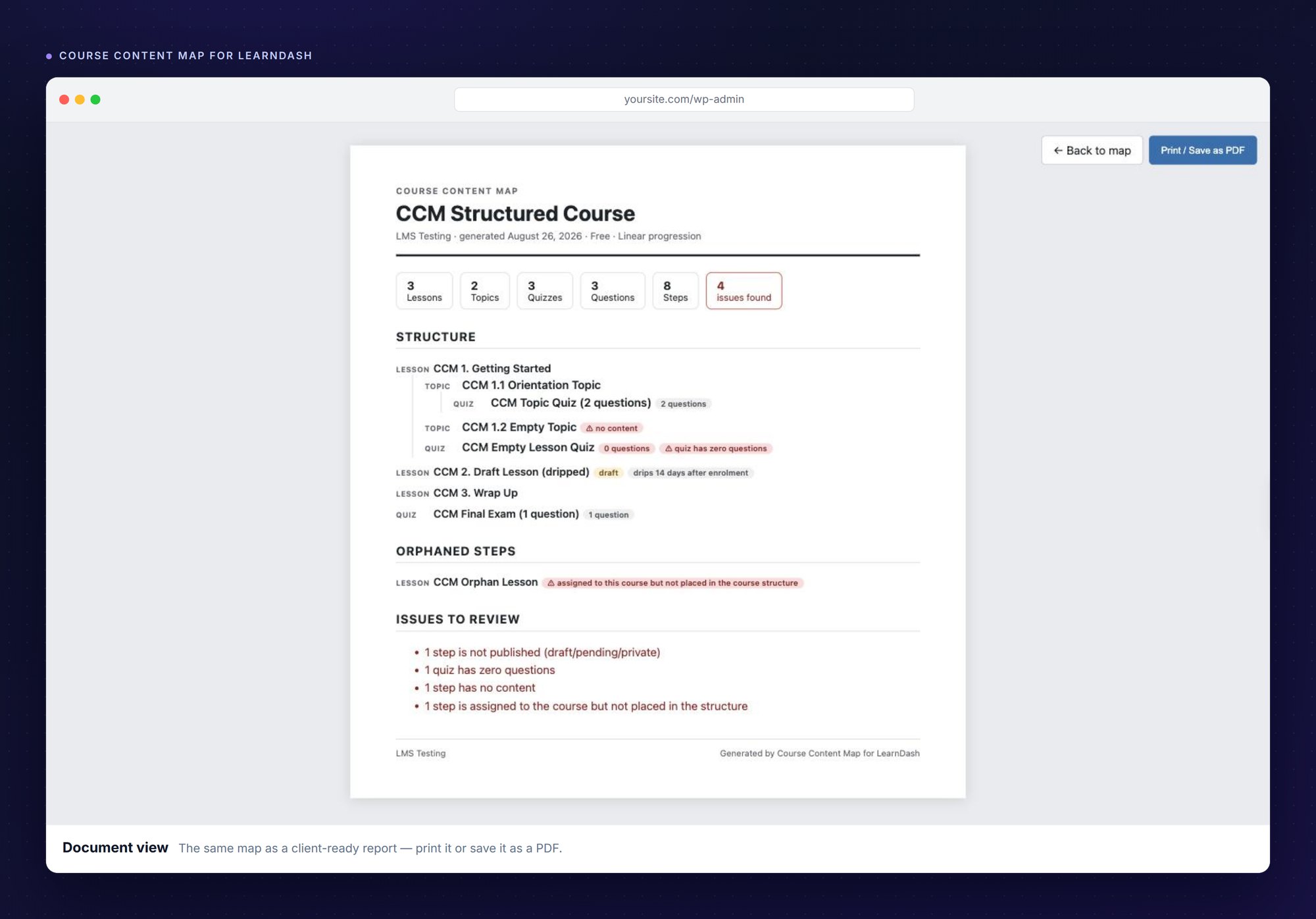Viewport: 1316px width, 919px height.
Task: Click Course Content Map for LearnDash banner heading
Action: coord(186,56)
